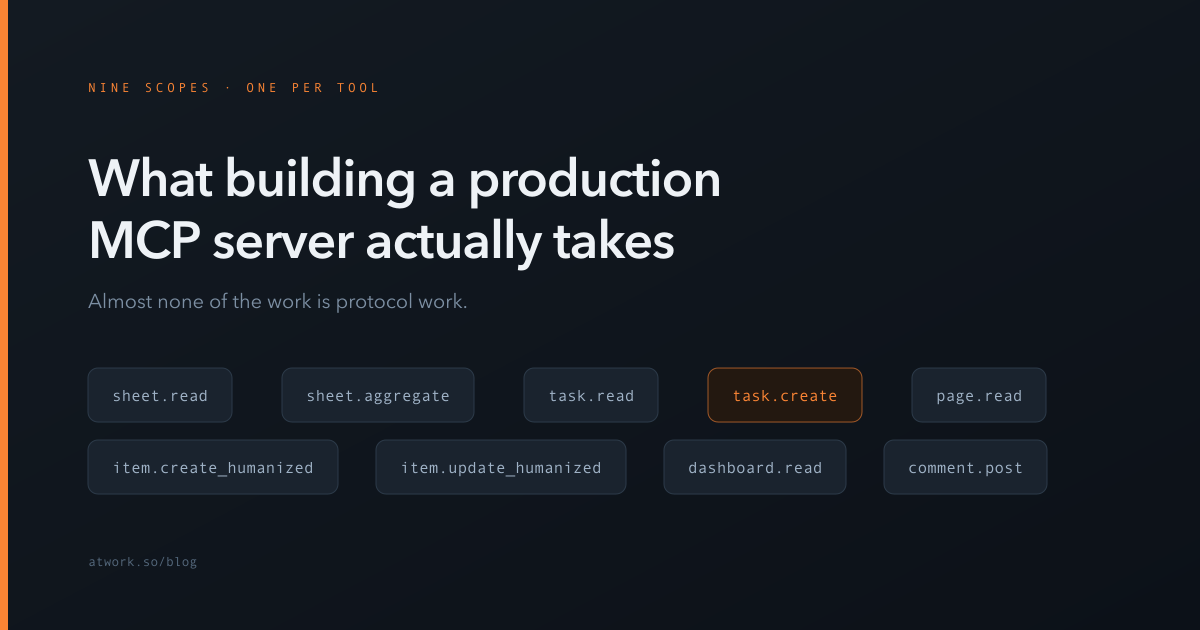Click the word Almost in subtitle
The width and height of the screenshot is (1200, 630).
click(x=119, y=301)
